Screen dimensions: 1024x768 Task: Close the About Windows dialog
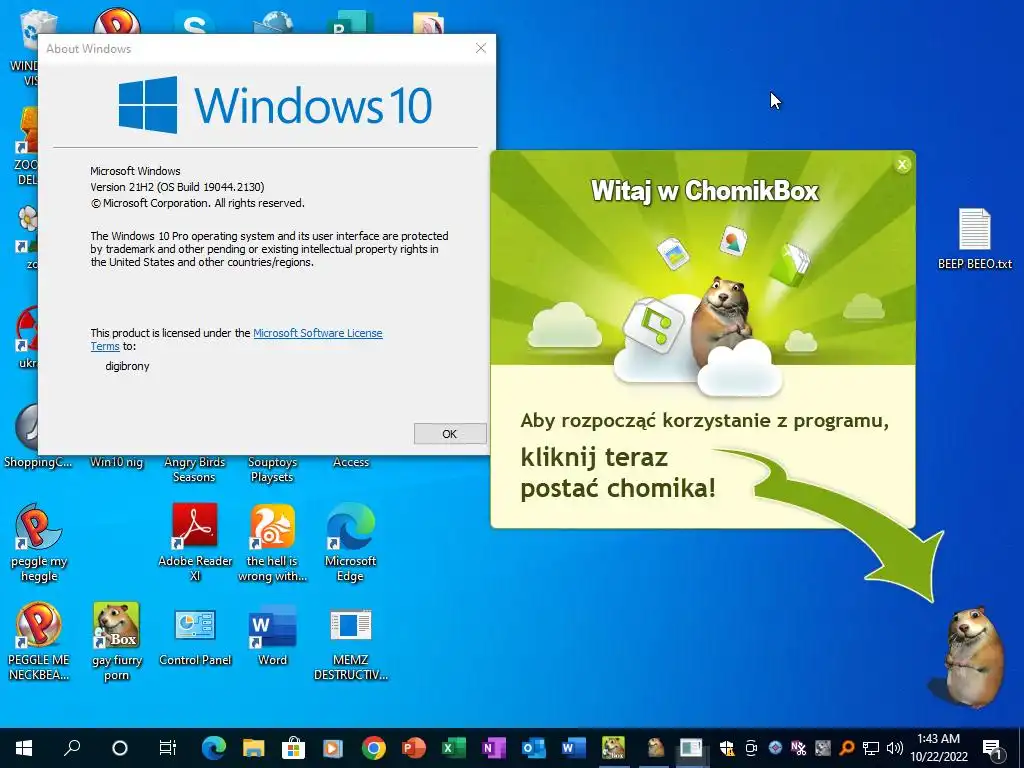coord(481,48)
